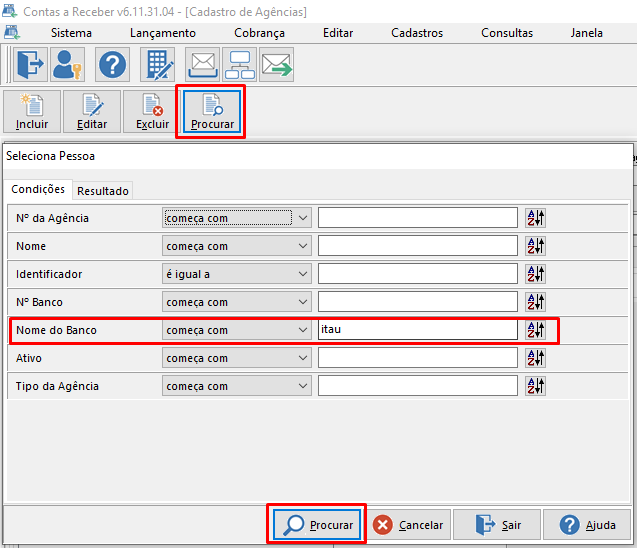
Task: Open the Cobrança menu
Action: point(259,33)
